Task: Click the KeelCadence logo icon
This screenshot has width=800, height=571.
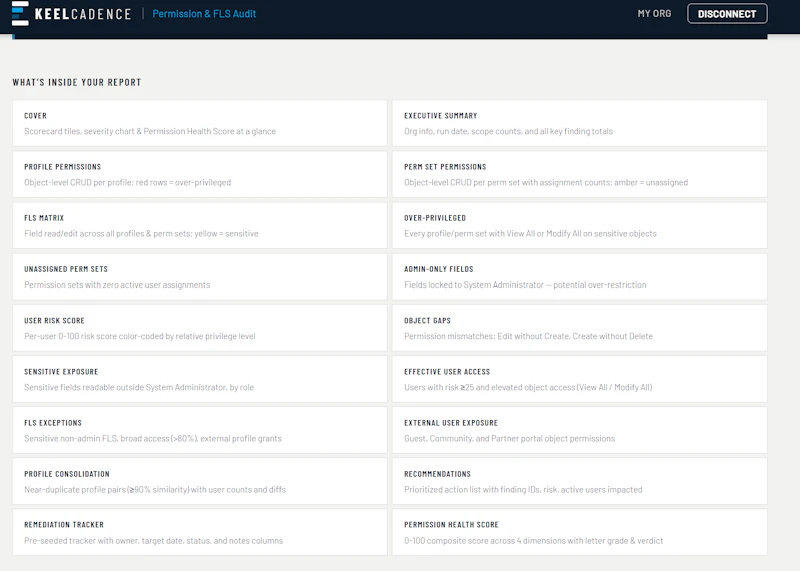Action: [20, 13]
